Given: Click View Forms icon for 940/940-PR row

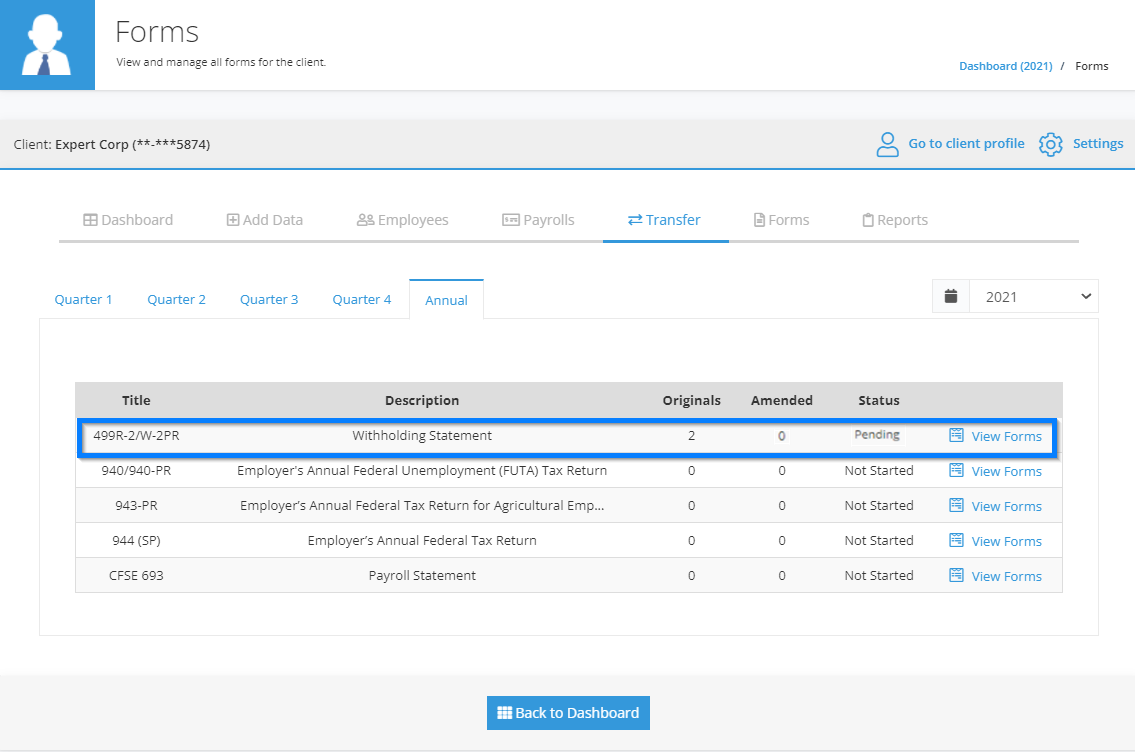Looking at the screenshot, I should 956,470.
